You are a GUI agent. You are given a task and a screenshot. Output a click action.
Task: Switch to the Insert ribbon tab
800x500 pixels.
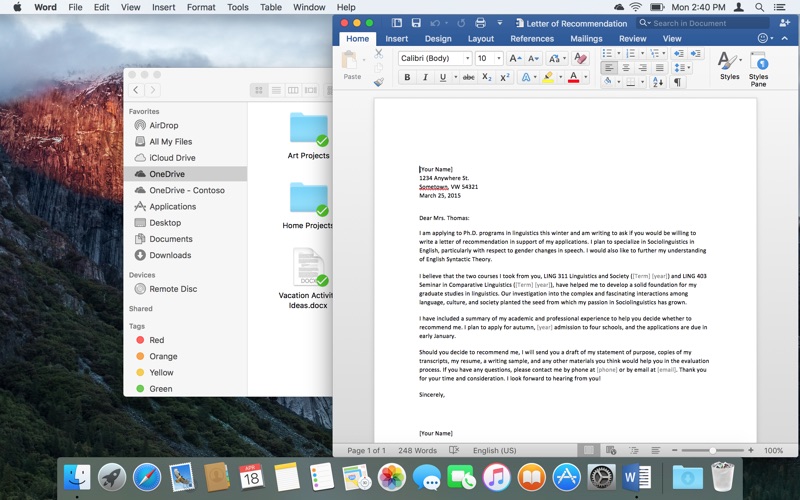click(396, 39)
